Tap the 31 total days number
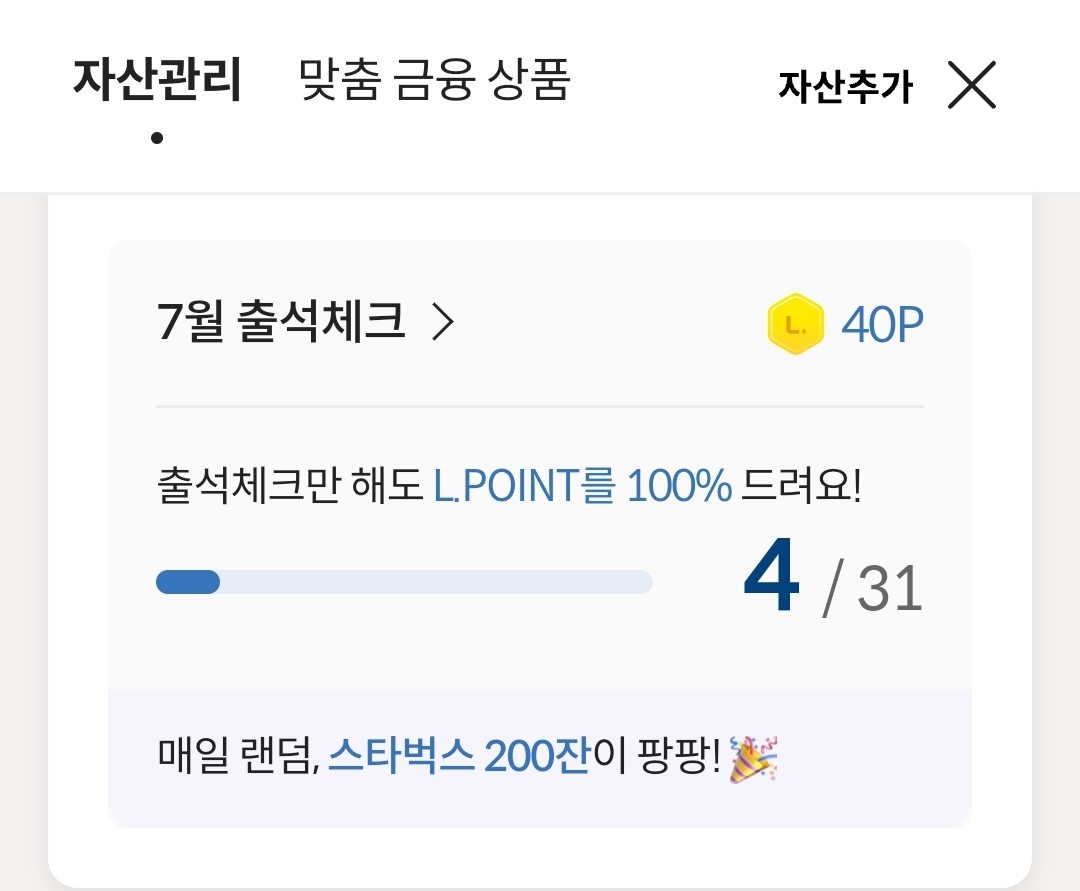The height and width of the screenshot is (891, 1080). click(889, 589)
